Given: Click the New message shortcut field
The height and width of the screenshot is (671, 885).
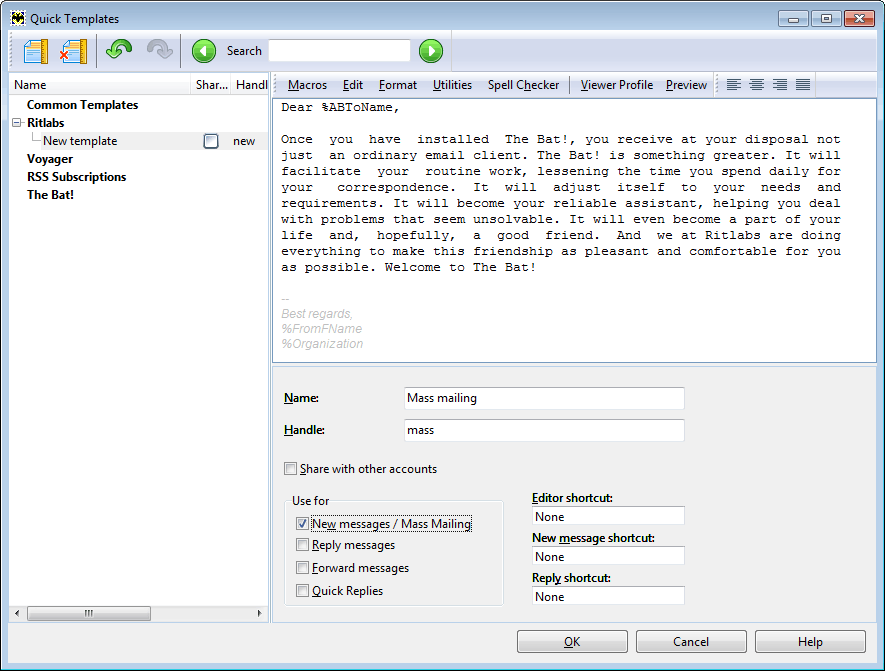Looking at the screenshot, I should point(608,556).
